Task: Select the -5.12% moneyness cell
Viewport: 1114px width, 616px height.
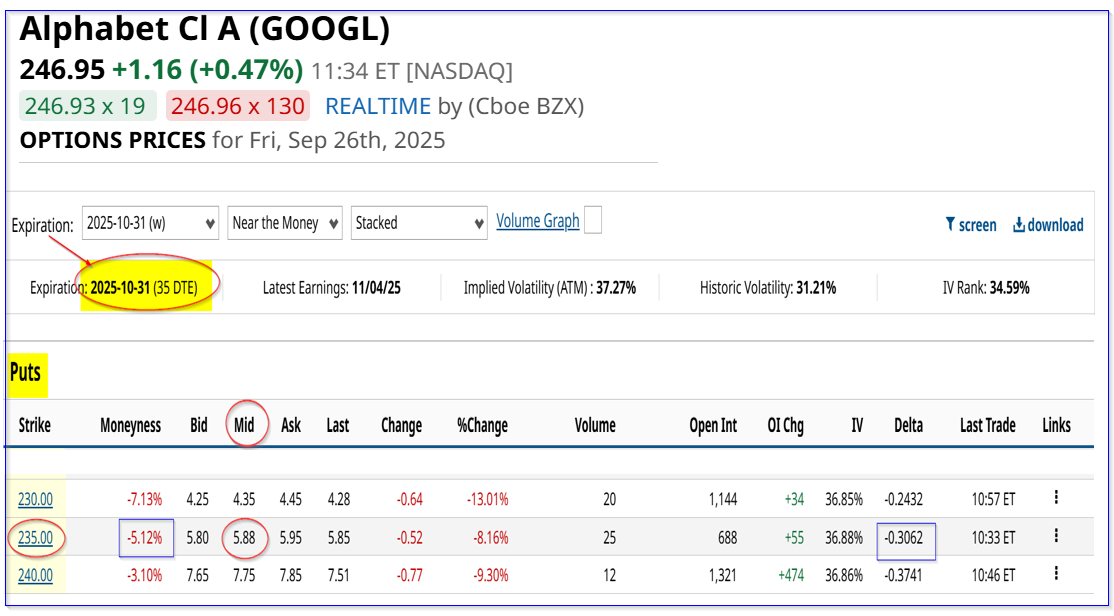Action: click(x=145, y=538)
